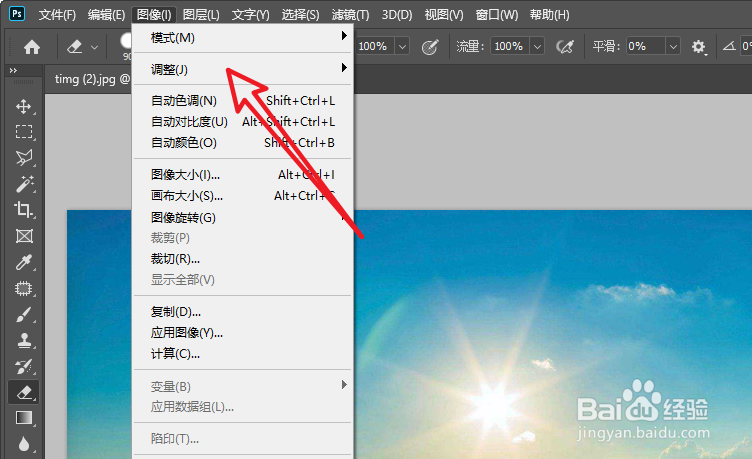Open the 图层(L) menu
Viewport: 752px width, 459px height.
(x=201, y=15)
